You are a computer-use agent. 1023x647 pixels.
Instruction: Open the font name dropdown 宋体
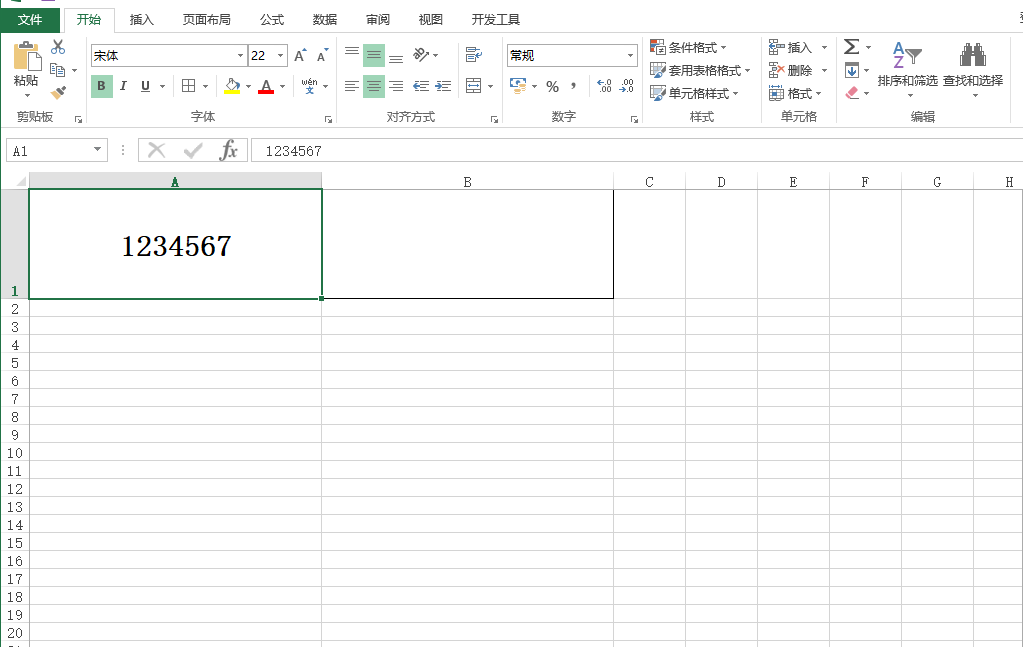[240, 55]
